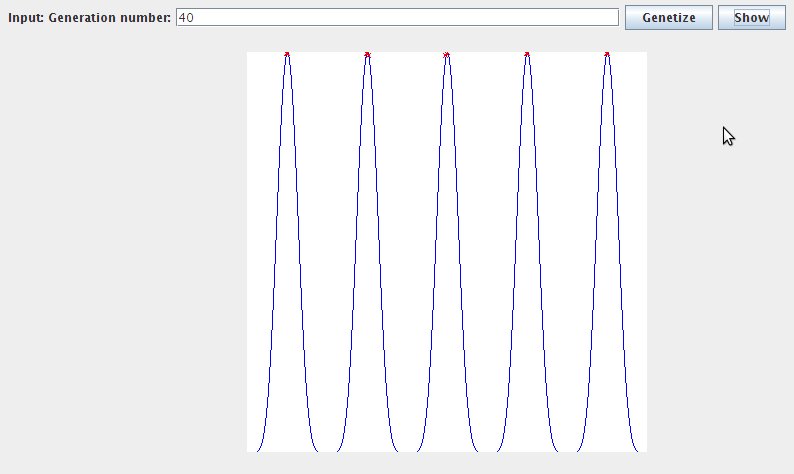This screenshot has width=794, height=474.
Task: Click the curve bottom between fourth and fifth peaks
Action: [567, 451]
